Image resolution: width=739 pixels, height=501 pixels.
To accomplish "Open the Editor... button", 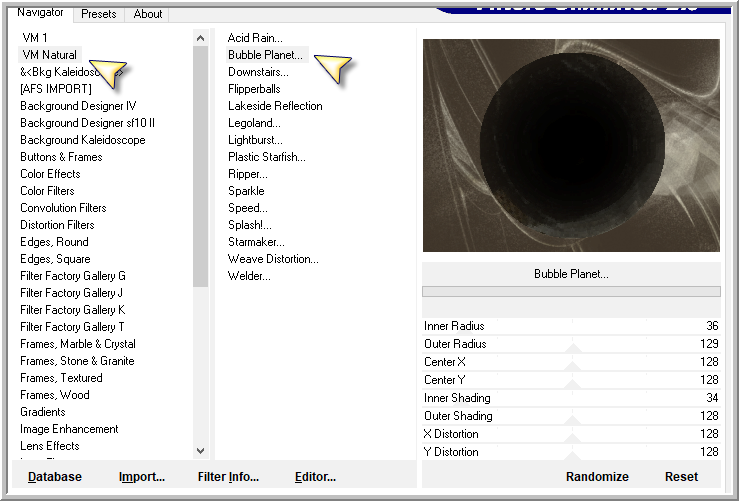I will [315, 476].
